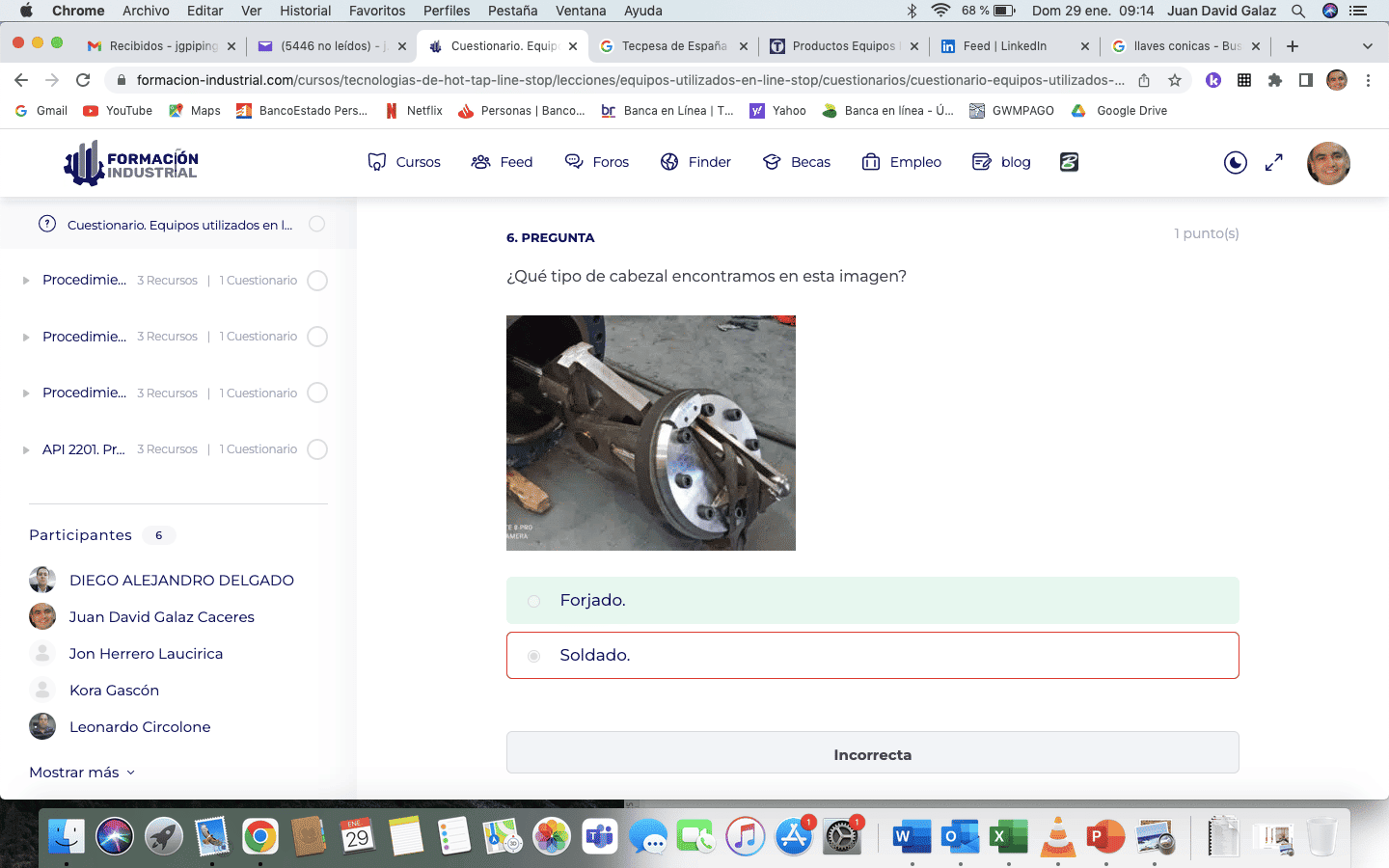Select the Forjado radio option
The height and width of the screenshot is (868, 1389).
coord(533,601)
